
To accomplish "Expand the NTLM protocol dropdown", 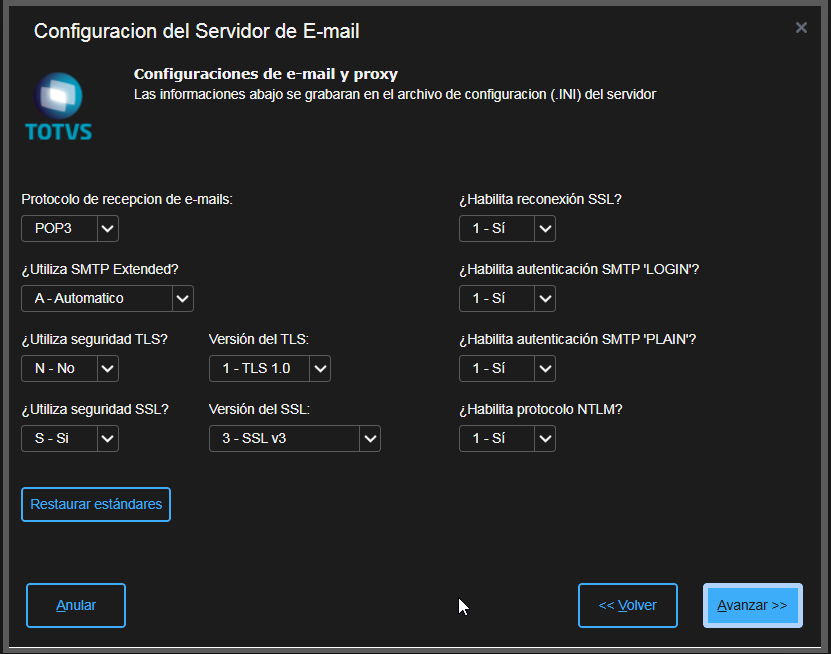I will point(507,438).
